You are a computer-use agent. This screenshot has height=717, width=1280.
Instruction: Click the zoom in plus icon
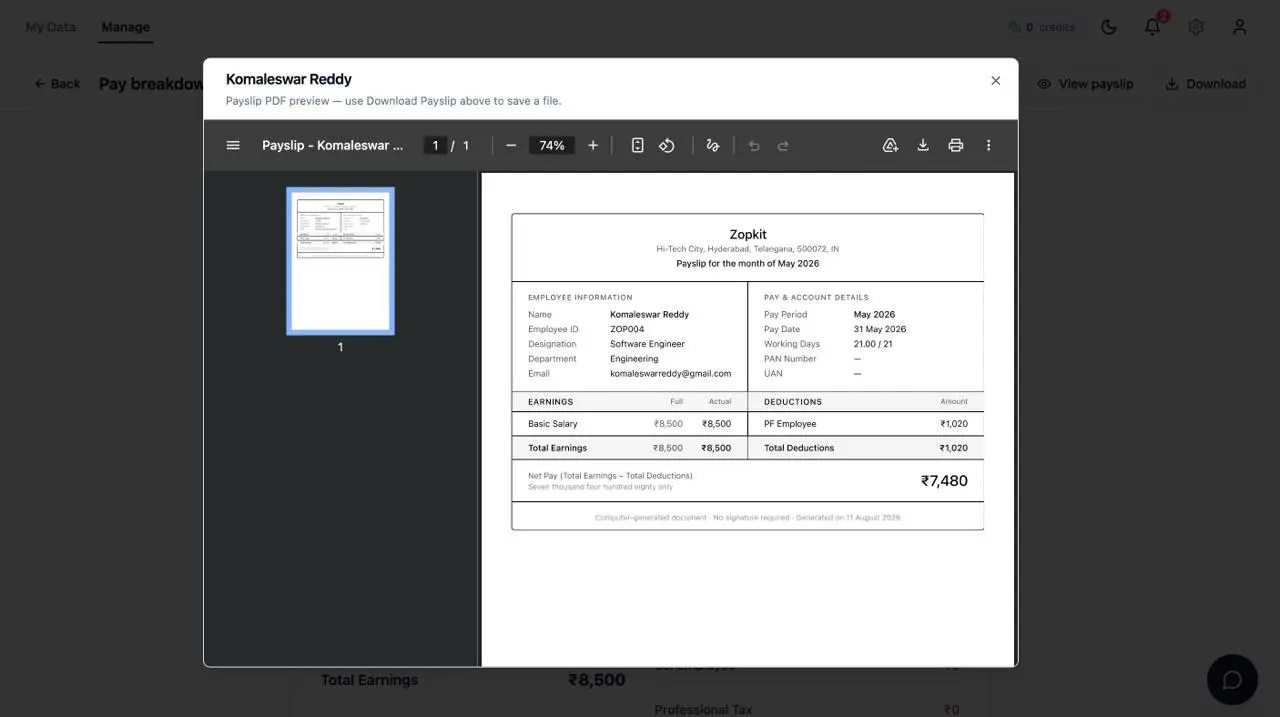593,145
